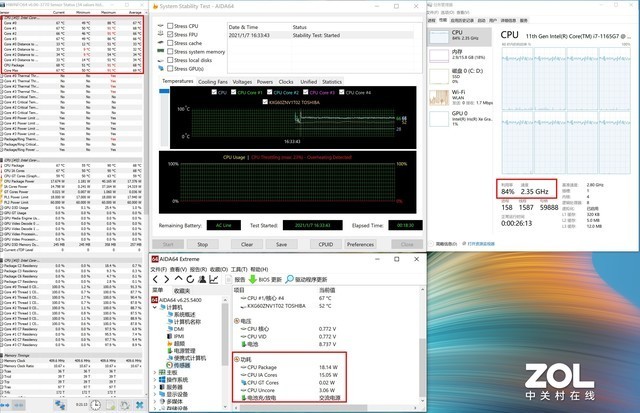Collapse the 计算机 node in AIDA64 tree
This screenshot has width=640, height=413.
(x=155, y=306)
